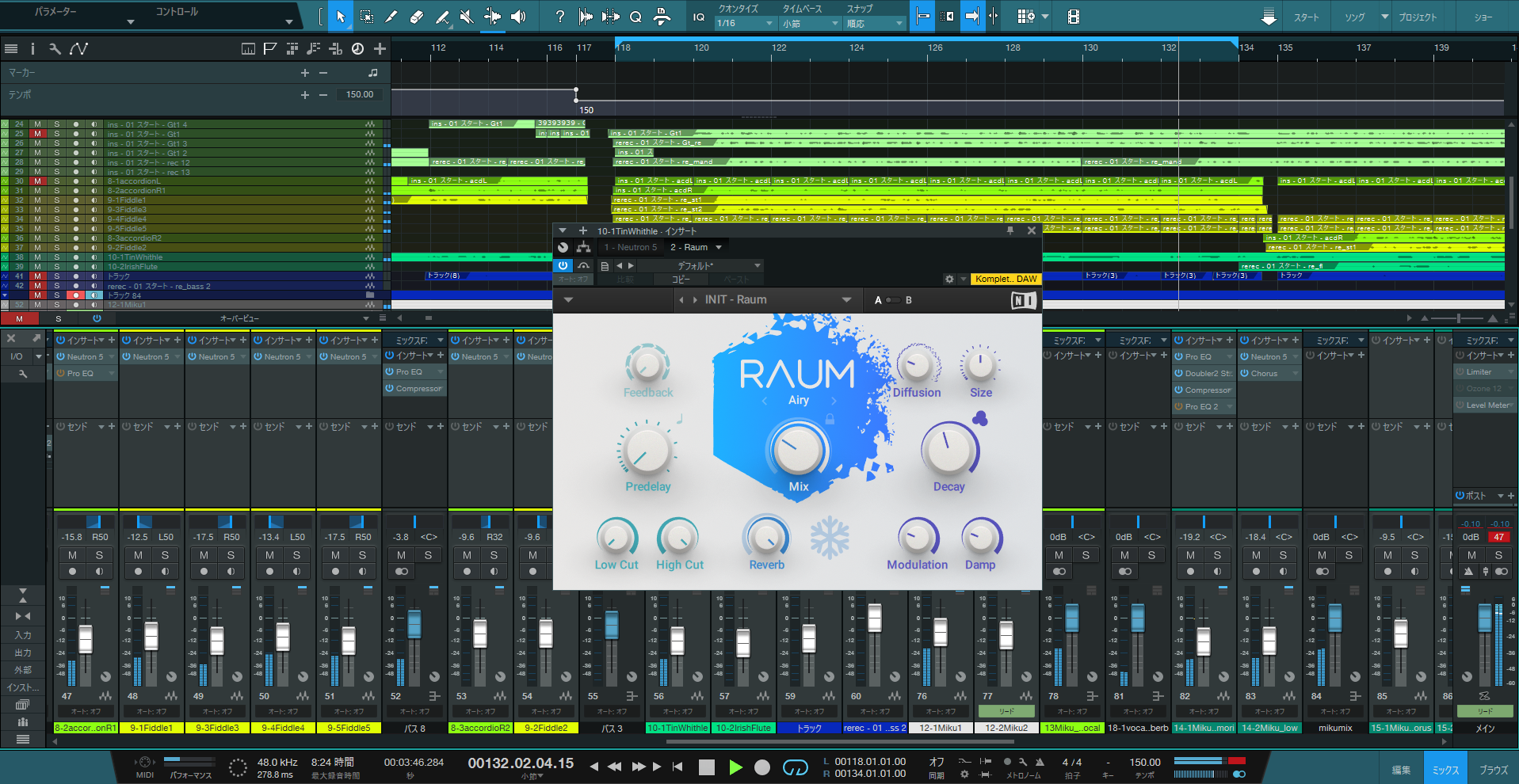
Task: Click the wrench icon in the track header
Action: (x=55, y=49)
